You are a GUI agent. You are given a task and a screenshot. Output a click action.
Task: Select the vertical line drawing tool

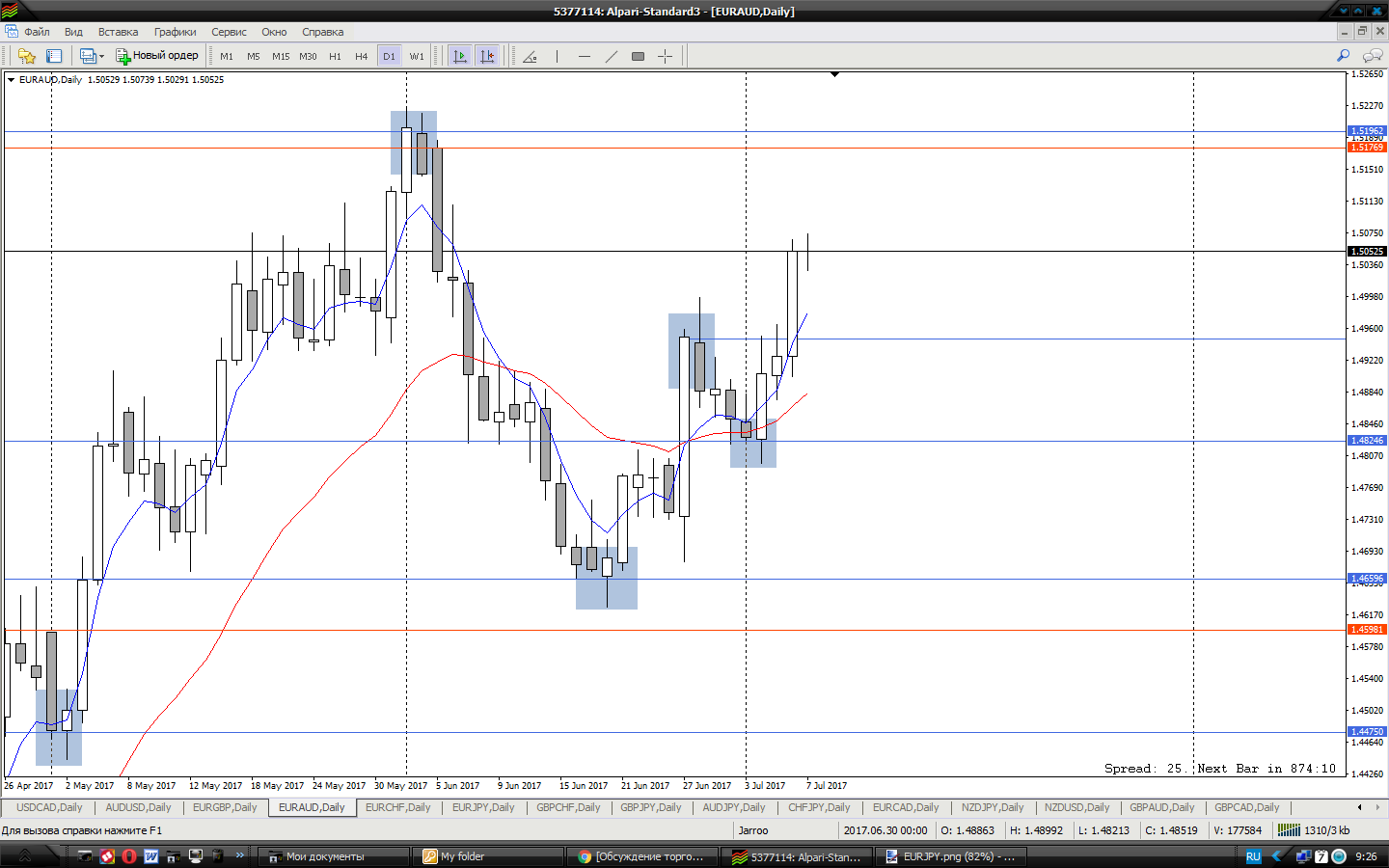tap(557, 56)
